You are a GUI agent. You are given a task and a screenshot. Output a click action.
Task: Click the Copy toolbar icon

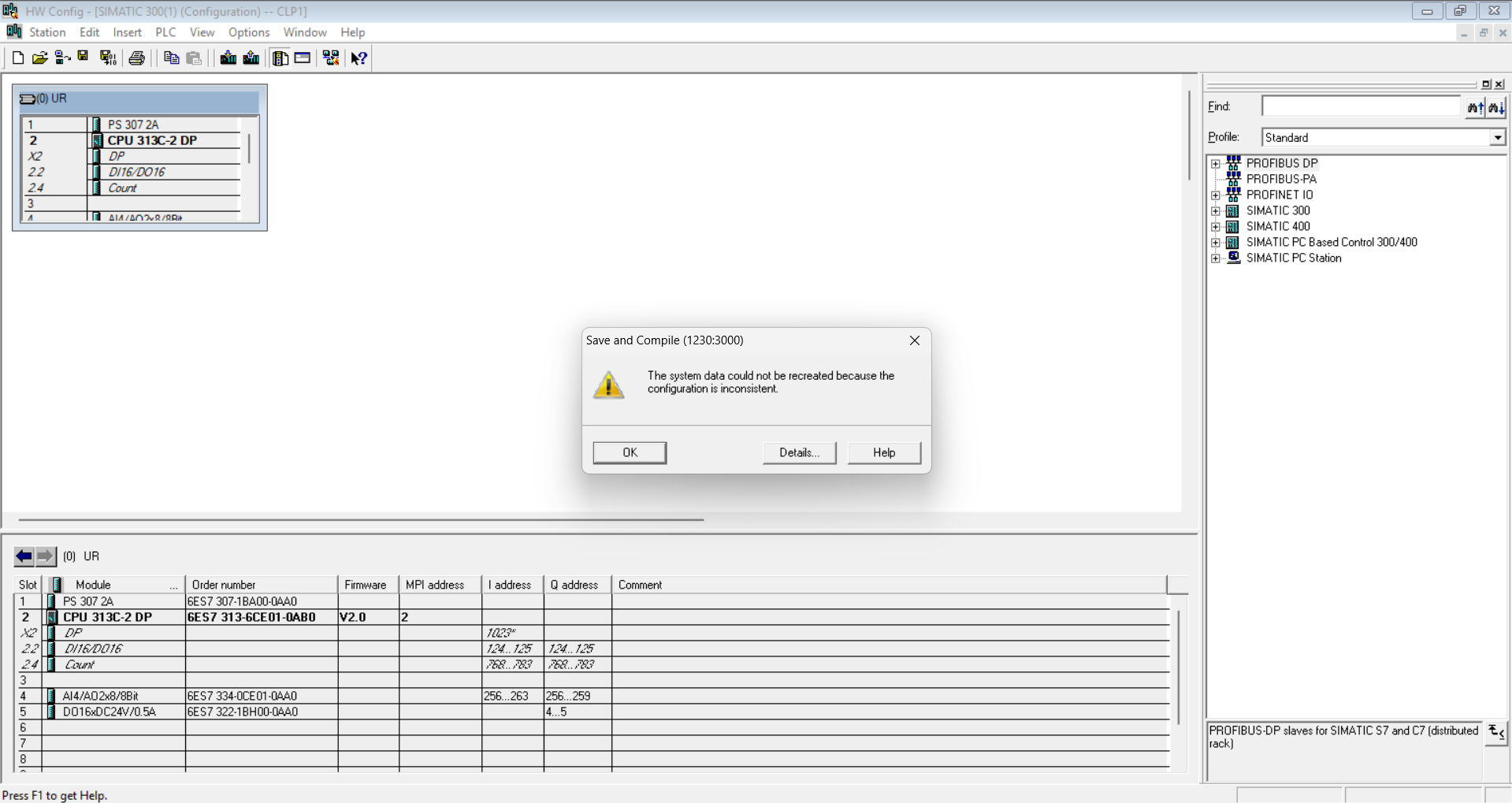[x=171, y=58]
